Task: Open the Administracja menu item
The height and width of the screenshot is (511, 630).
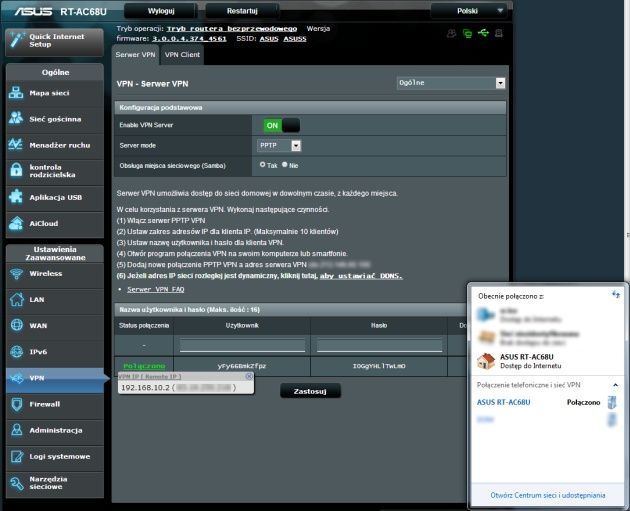Action: pyautogui.click(x=55, y=430)
